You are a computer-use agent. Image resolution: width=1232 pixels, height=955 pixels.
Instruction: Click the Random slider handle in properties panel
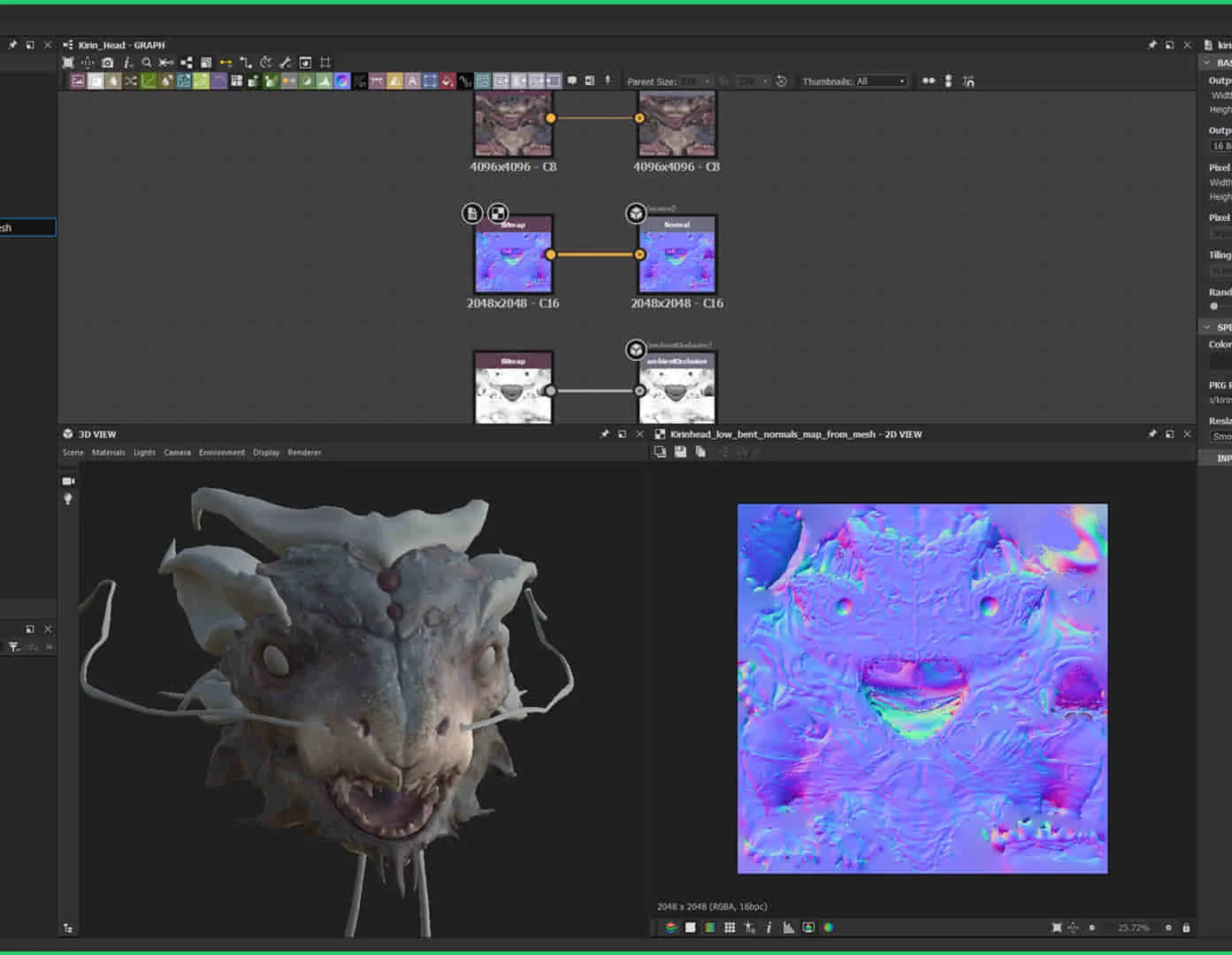[x=1214, y=306]
